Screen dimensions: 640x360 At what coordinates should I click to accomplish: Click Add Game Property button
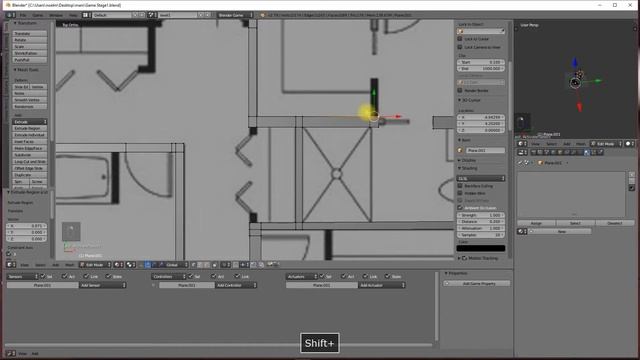click(x=477, y=283)
